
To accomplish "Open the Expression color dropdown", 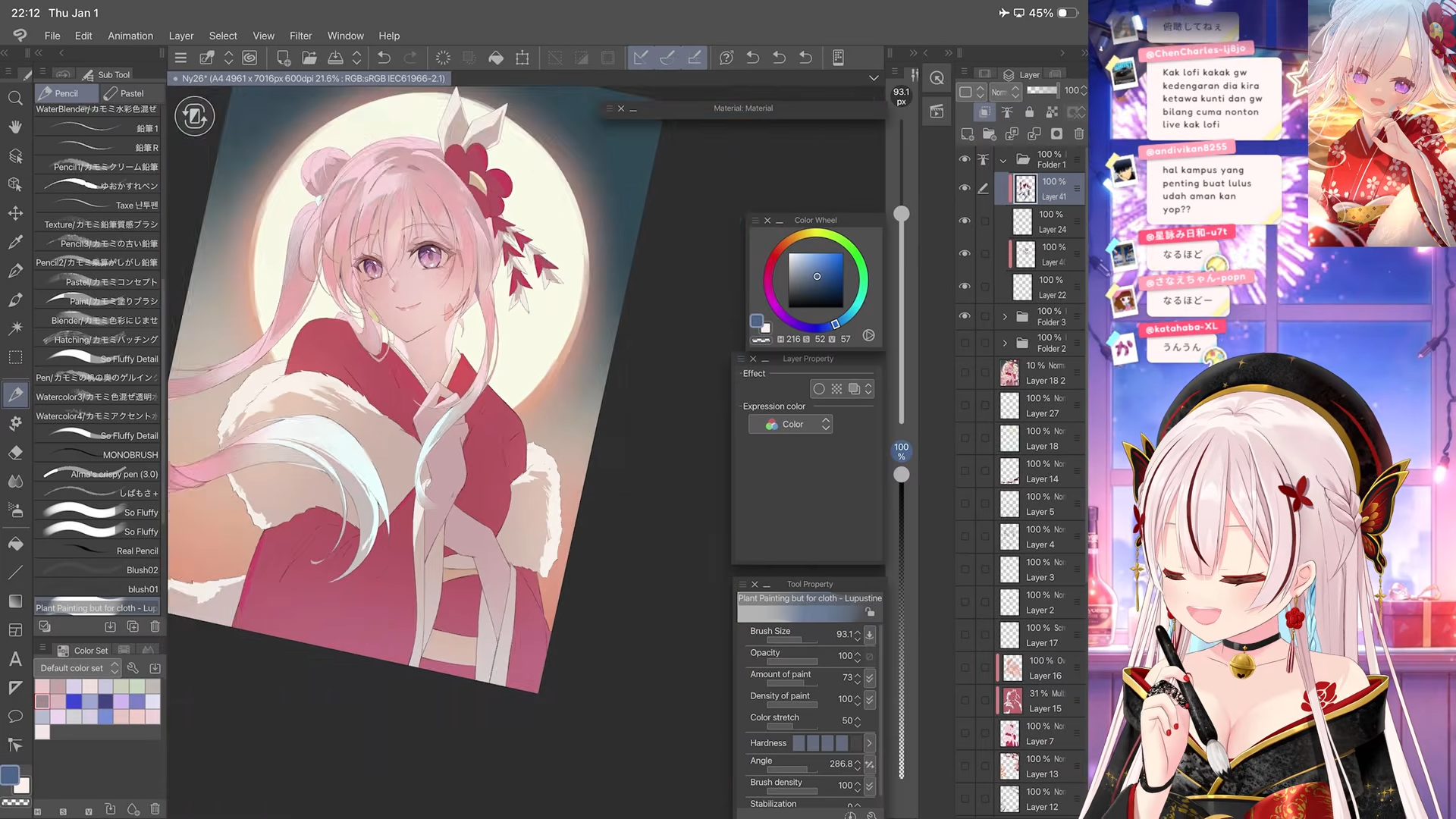I will tap(791, 425).
